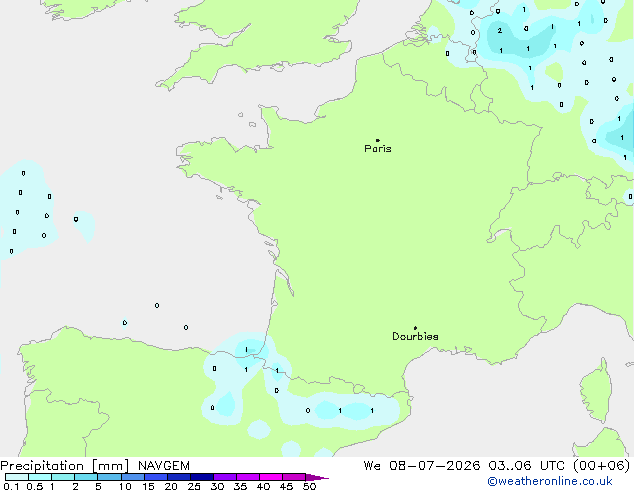
Task: Pick the legend swatch between 40 and 45
Action: (x=271, y=477)
